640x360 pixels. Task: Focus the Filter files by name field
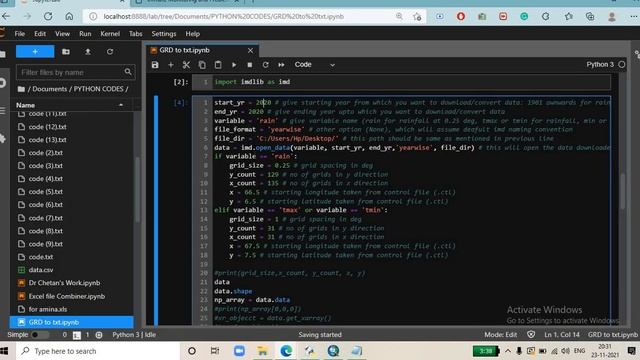pyautogui.click(x=76, y=72)
